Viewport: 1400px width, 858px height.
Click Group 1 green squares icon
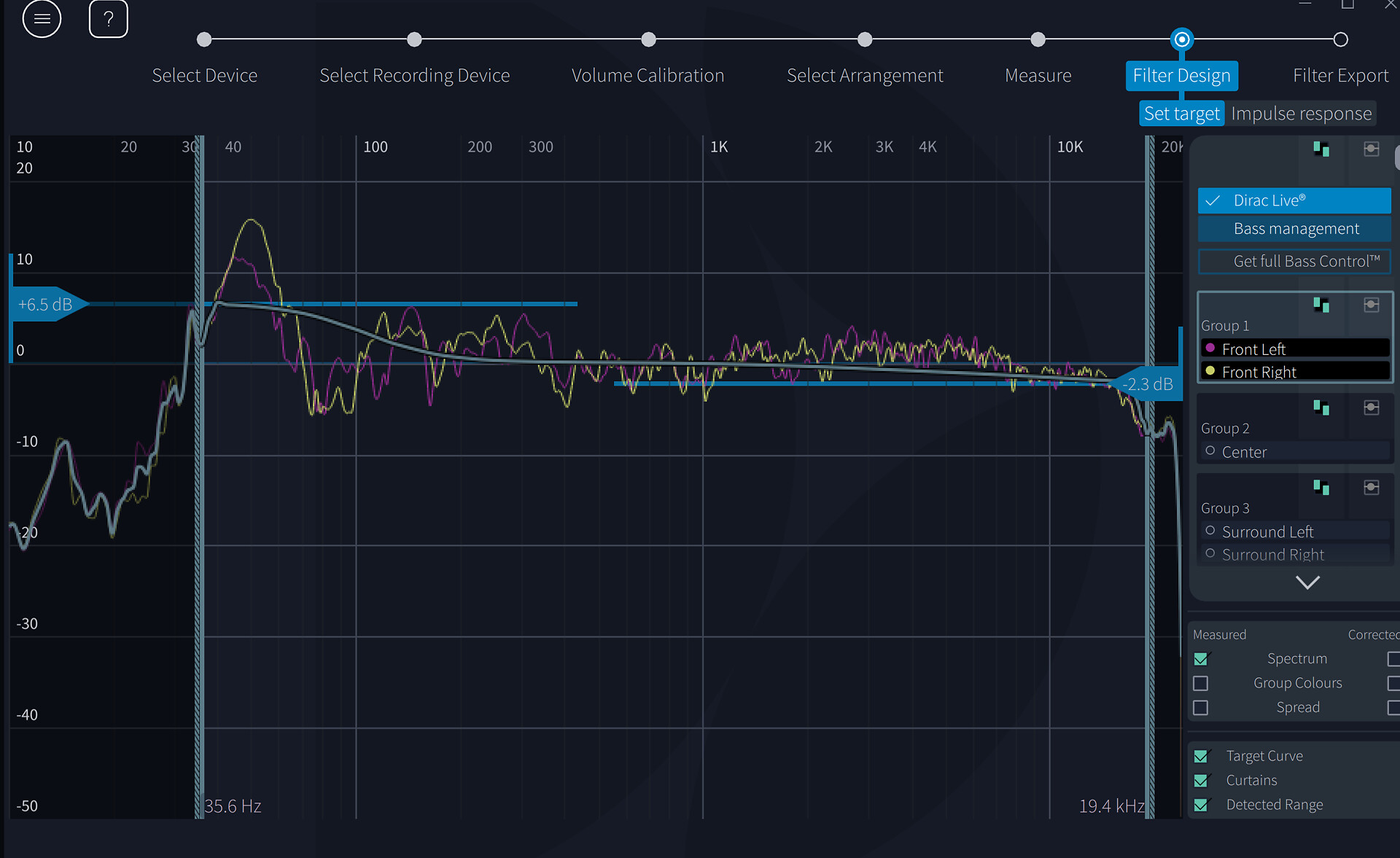point(1321,305)
